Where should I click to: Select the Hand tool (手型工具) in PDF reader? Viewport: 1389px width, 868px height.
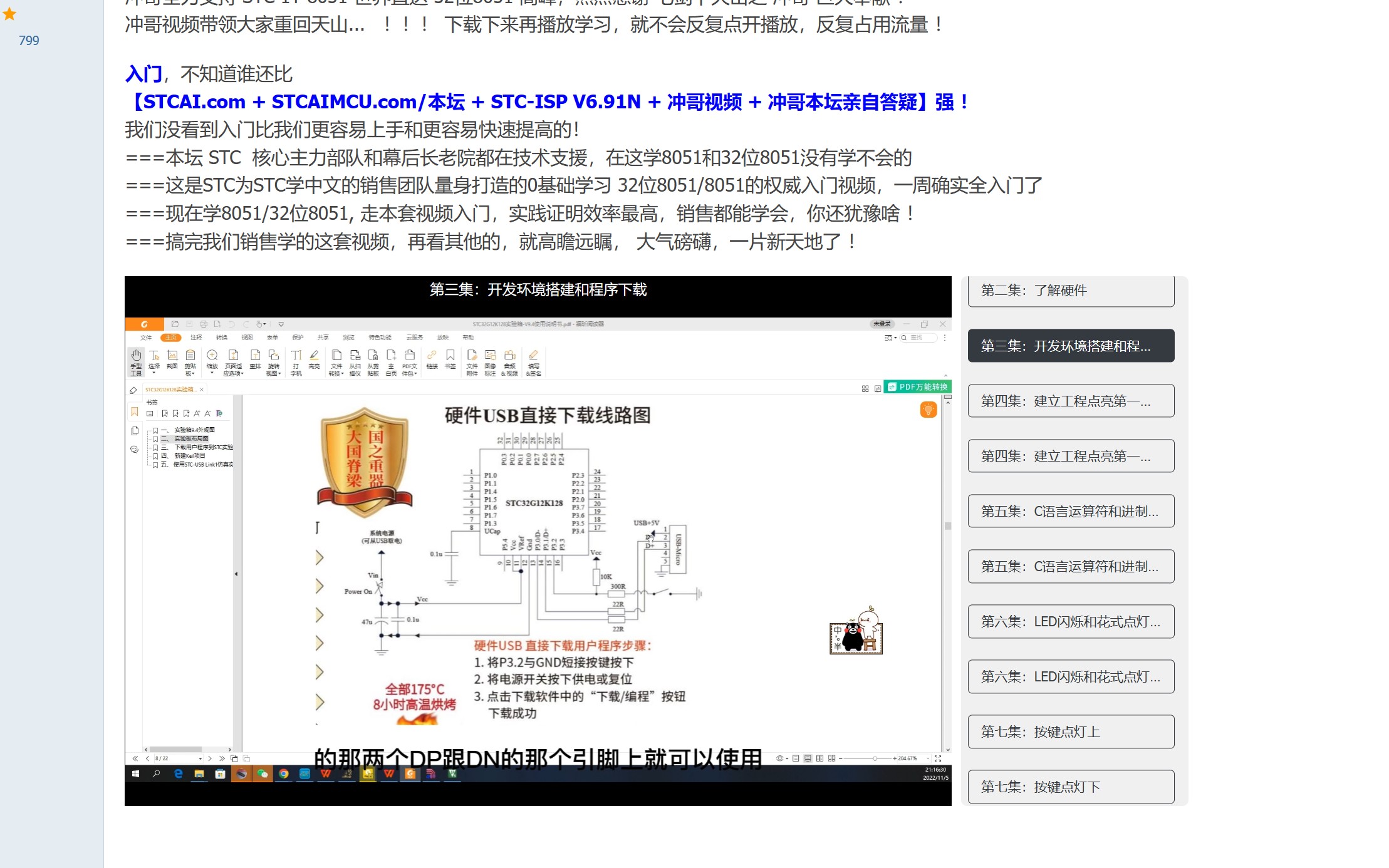click(x=136, y=363)
